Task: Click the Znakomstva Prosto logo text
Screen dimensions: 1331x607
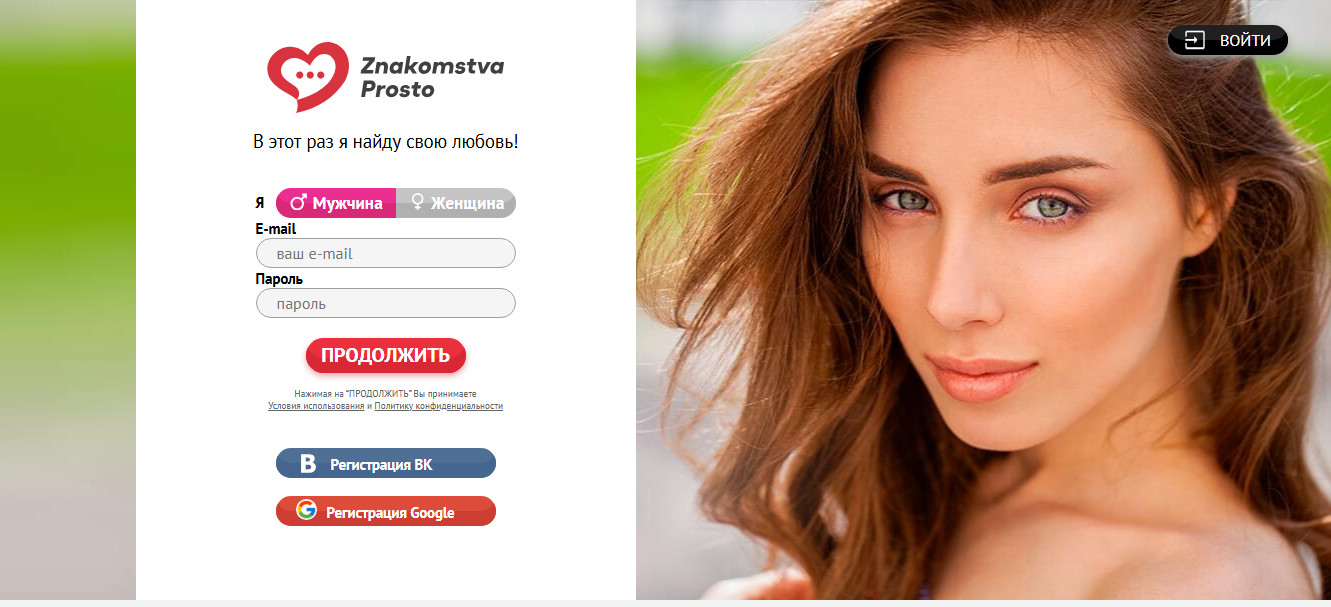Action: (x=432, y=77)
